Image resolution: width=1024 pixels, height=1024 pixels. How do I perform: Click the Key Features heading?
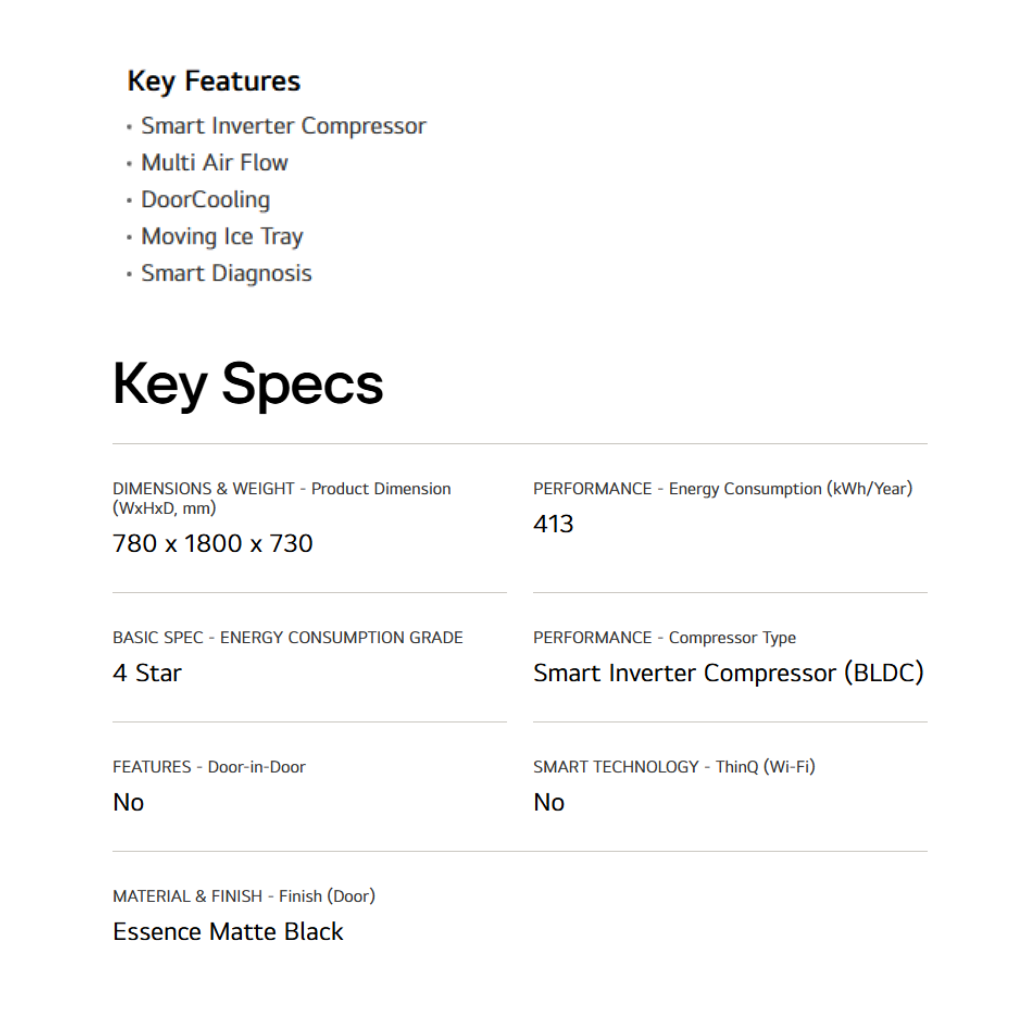(213, 81)
